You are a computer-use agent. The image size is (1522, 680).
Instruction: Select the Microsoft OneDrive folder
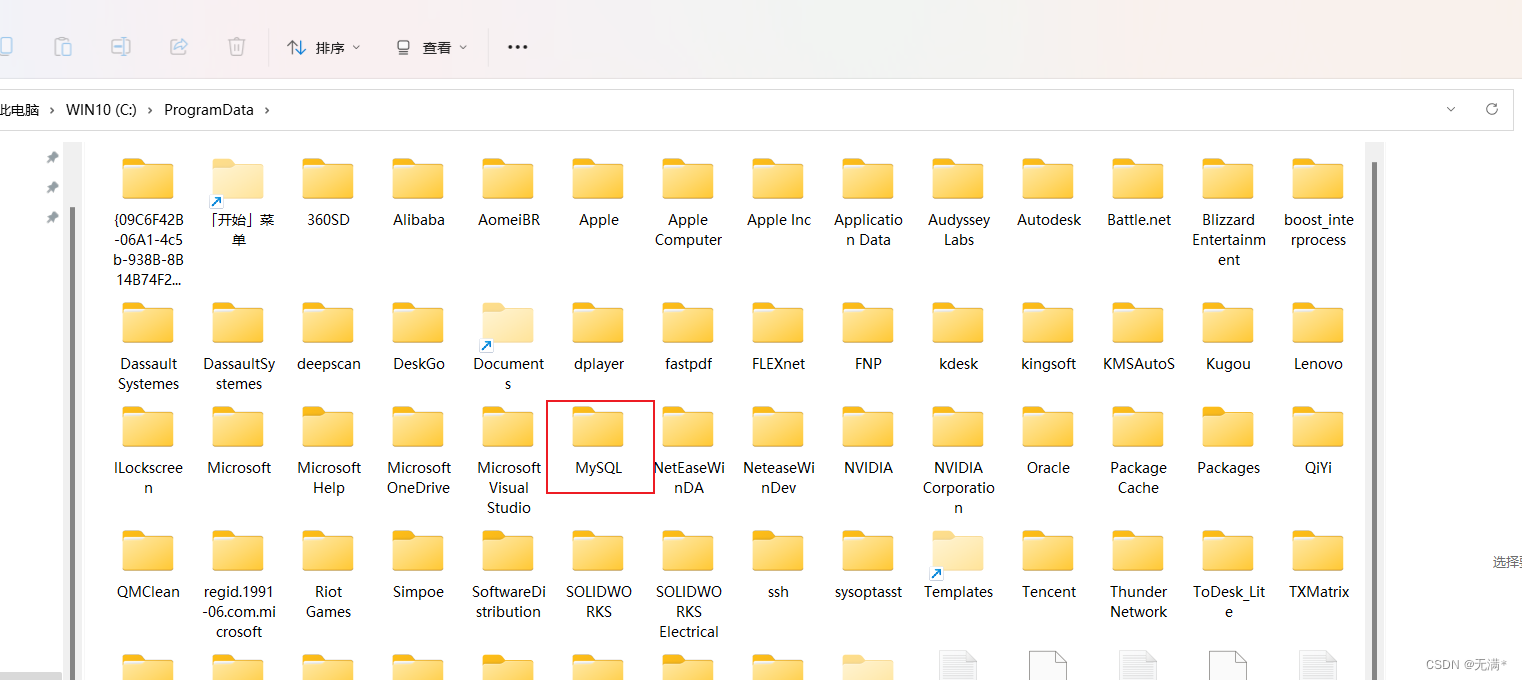pyautogui.click(x=418, y=451)
